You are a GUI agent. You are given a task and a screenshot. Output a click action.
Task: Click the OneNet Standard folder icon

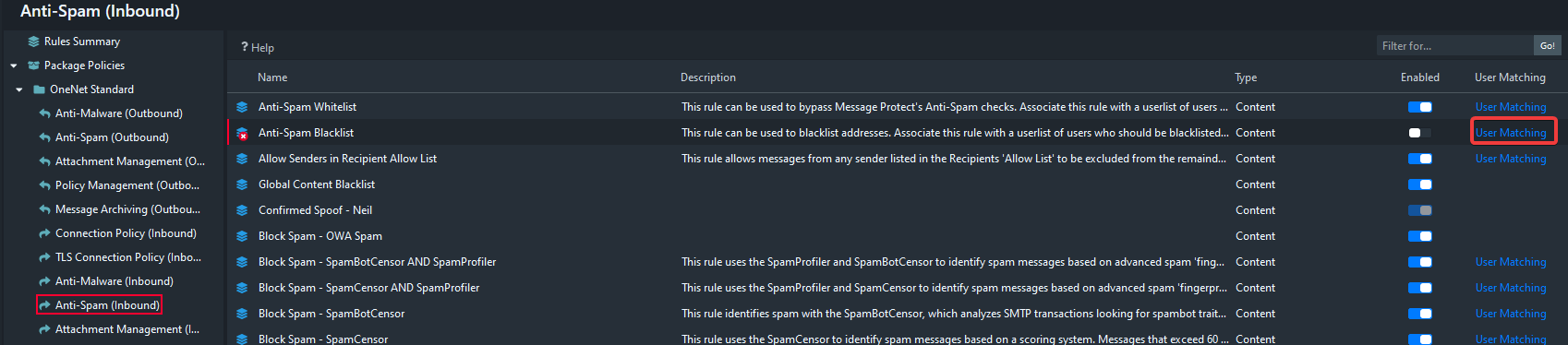(x=40, y=89)
